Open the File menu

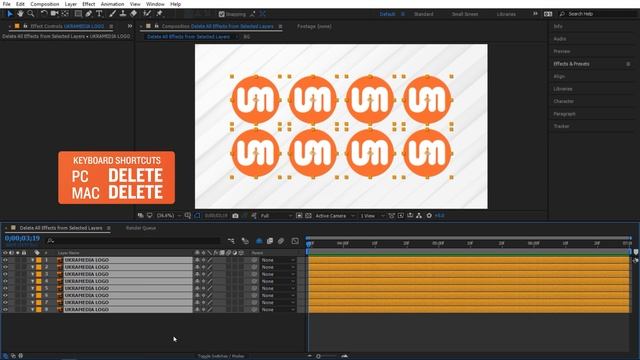click(6, 4)
